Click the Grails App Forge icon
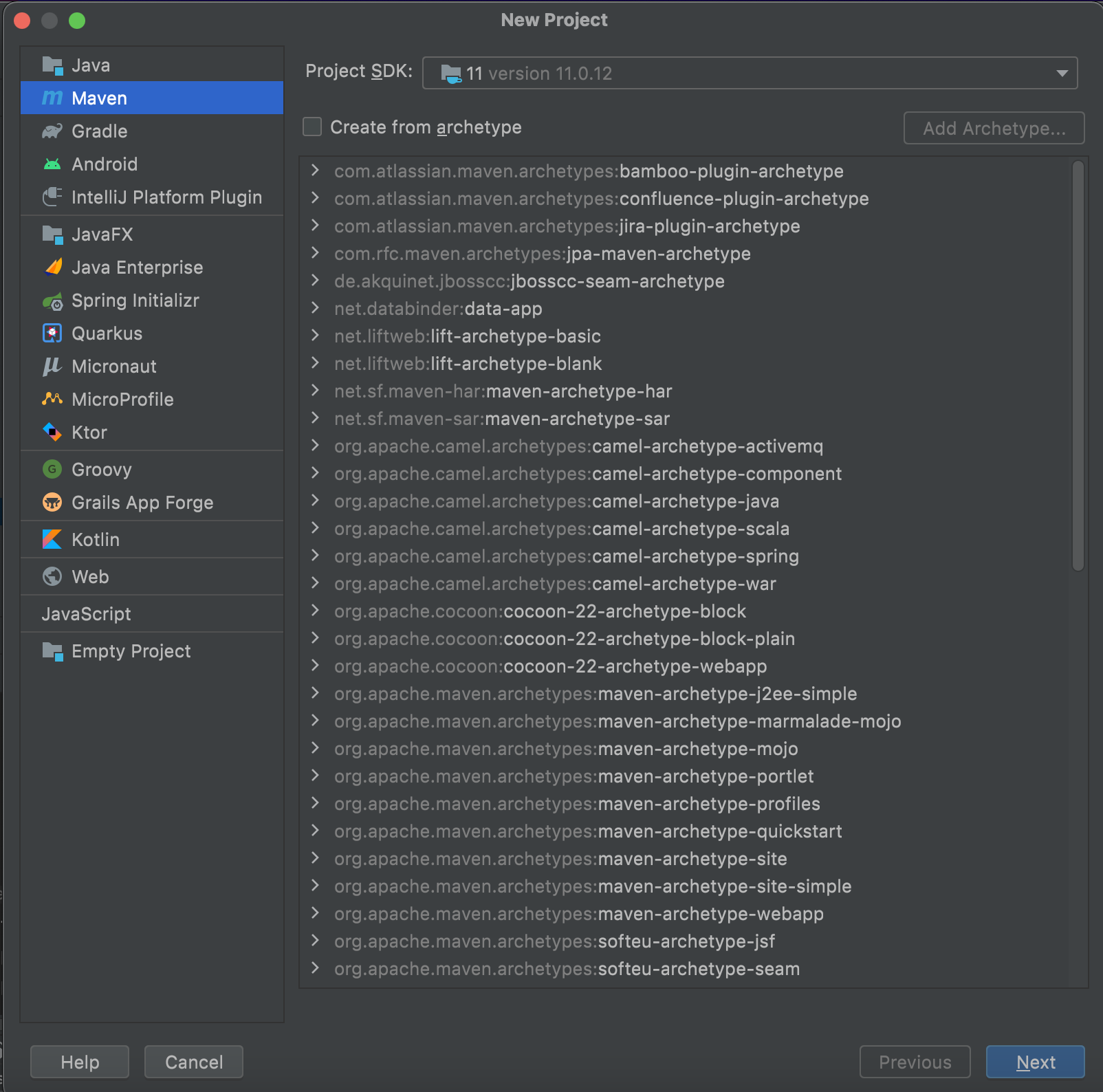The width and height of the screenshot is (1103, 1092). pyautogui.click(x=52, y=503)
